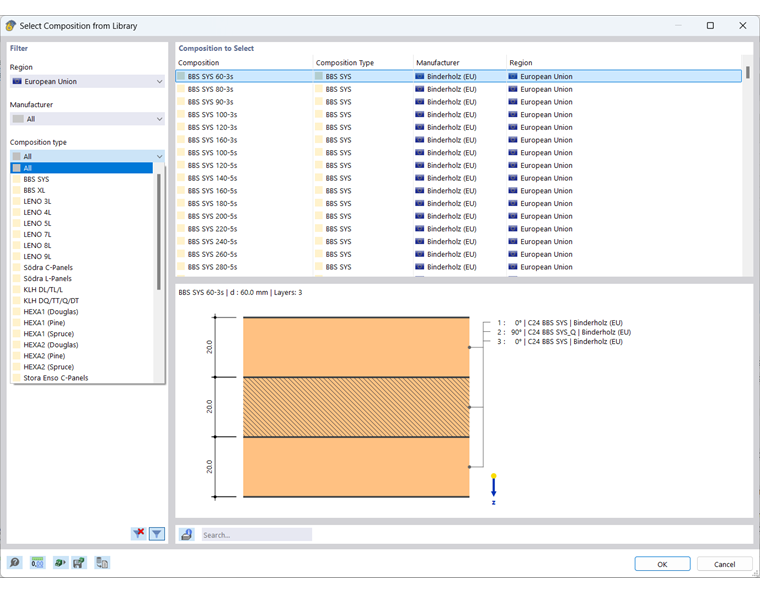This screenshot has height=594, width=760.
Task: Click the composition type list scrollbar
Action: coord(158,232)
